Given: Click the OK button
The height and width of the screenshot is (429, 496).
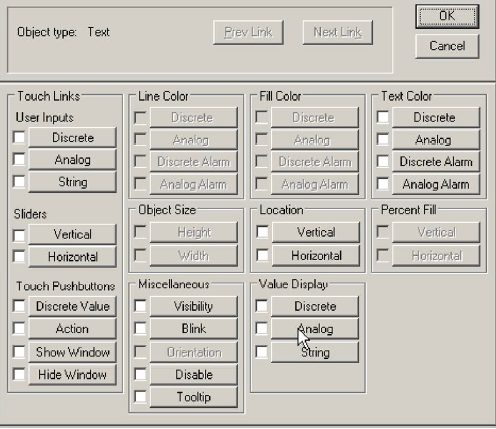Looking at the screenshot, I should tap(447, 16).
